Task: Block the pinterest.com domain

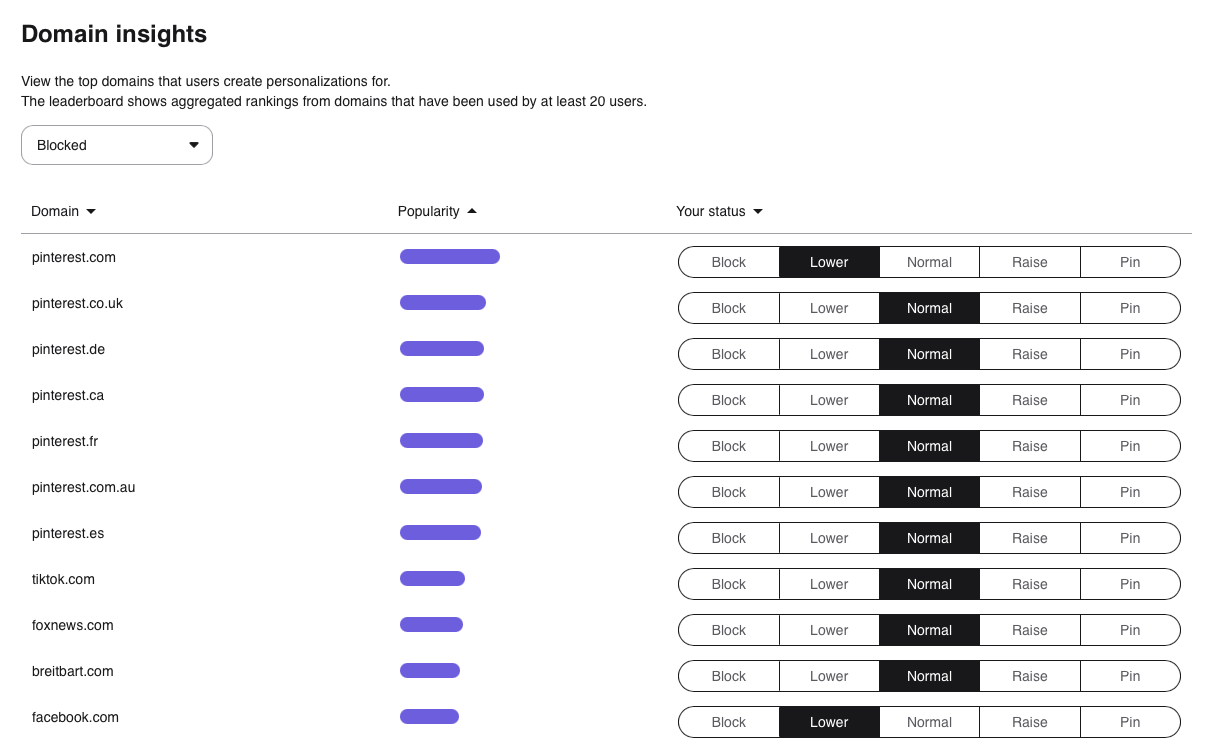Action: (x=728, y=261)
